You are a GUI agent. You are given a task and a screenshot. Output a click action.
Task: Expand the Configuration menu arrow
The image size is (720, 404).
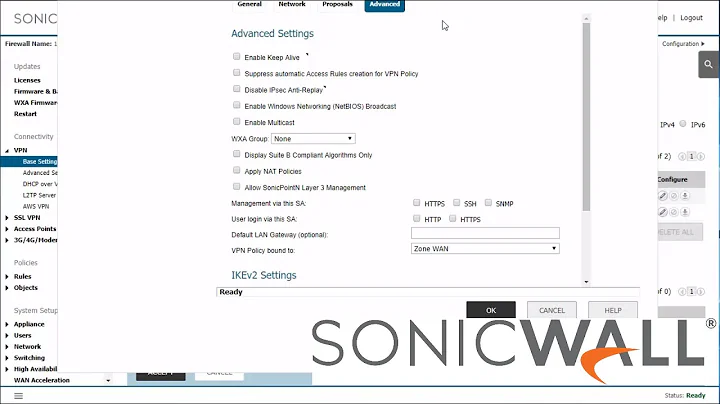tap(703, 44)
